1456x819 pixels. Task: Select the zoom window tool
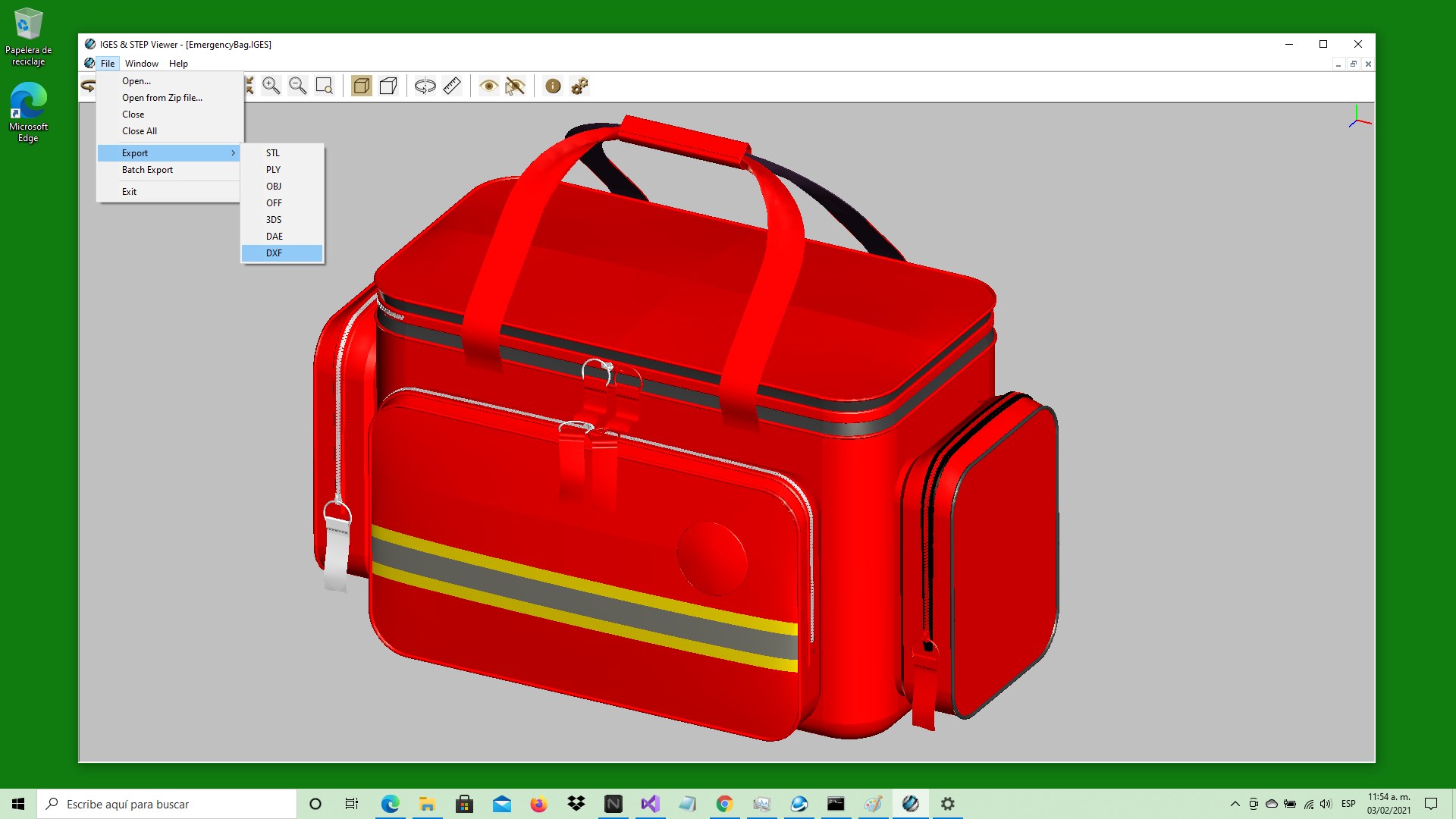click(325, 86)
